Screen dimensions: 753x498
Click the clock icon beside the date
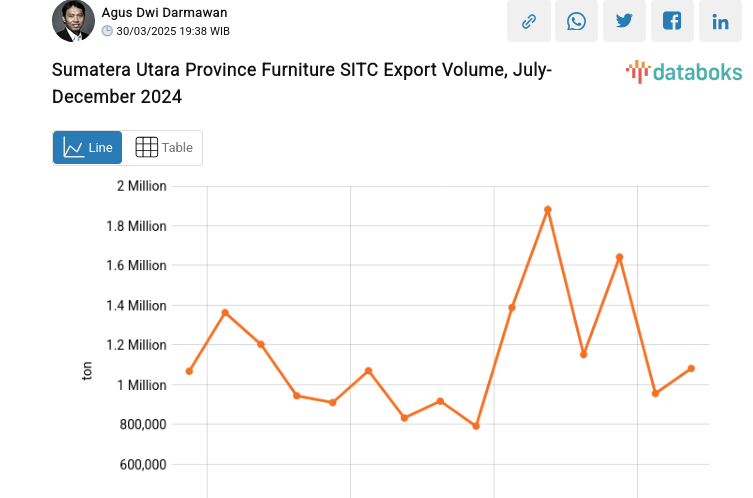click(107, 31)
